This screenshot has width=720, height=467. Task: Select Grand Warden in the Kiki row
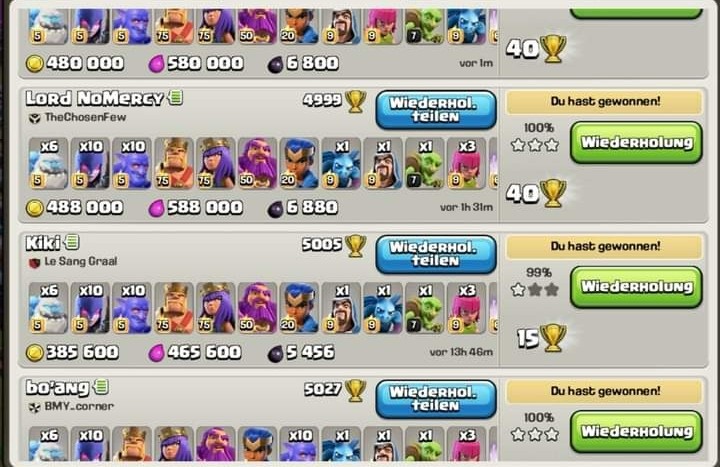(258, 307)
